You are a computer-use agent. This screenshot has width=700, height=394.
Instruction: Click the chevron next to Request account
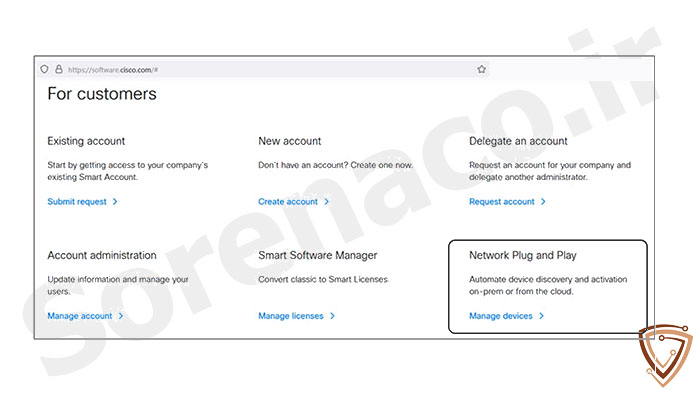543,202
